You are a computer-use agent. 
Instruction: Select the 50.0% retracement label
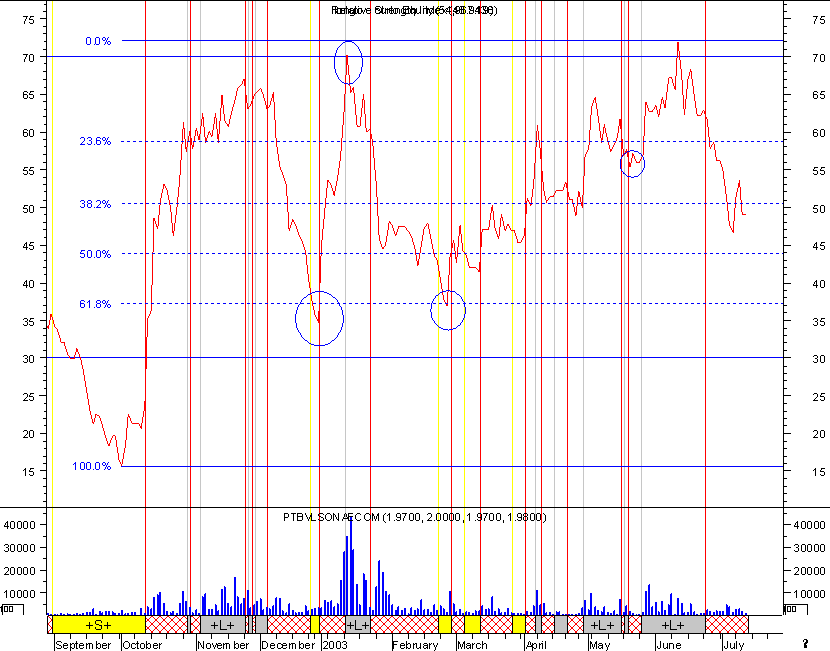(x=95, y=255)
